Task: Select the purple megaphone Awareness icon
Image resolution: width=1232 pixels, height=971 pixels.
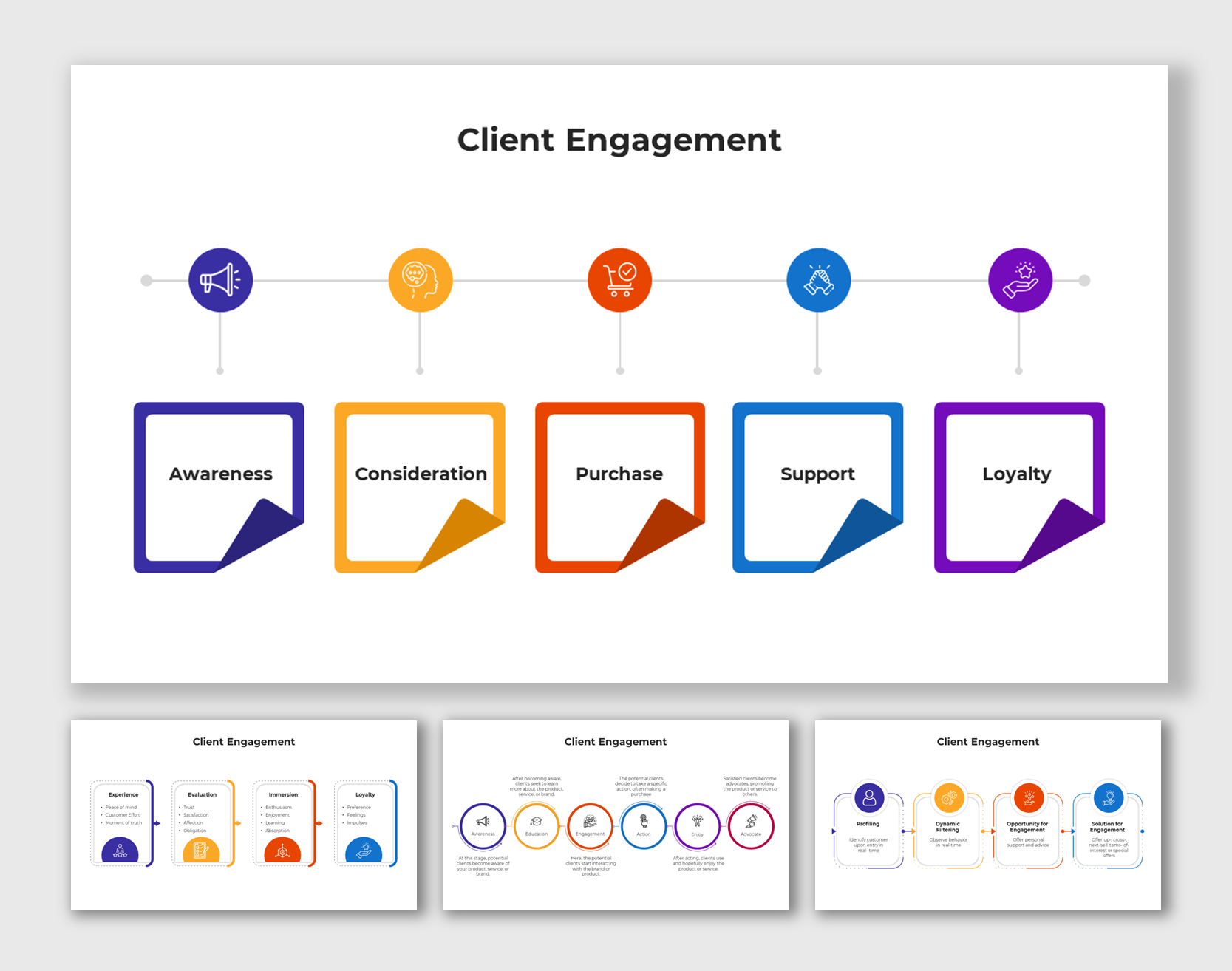Action: [x=219, y=279]
